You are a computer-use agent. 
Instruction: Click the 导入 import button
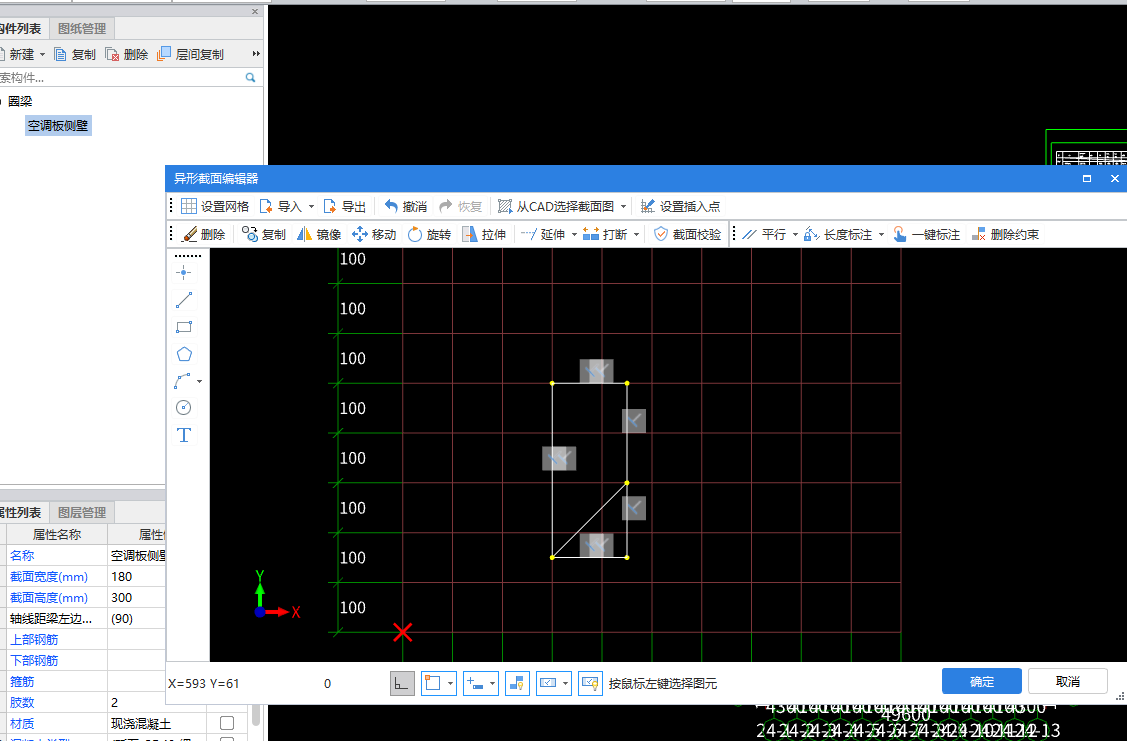(x=280, y=206)
